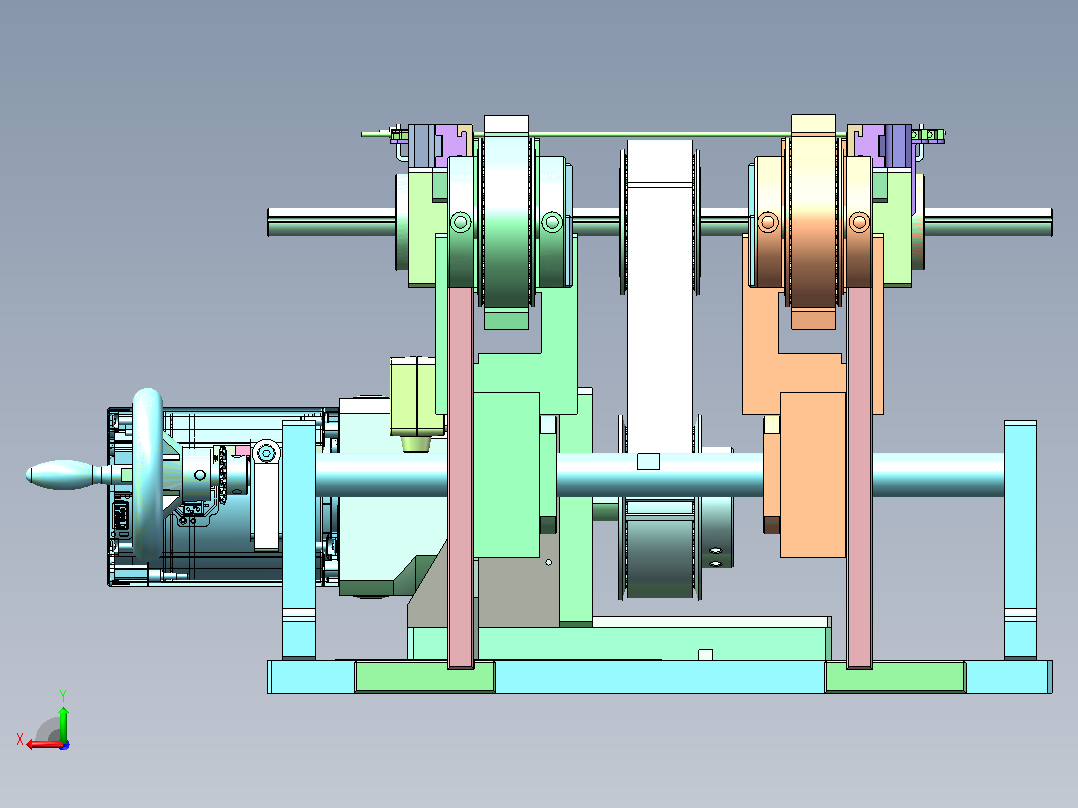1078x808 pixels.
Task: Select the thin upper green shaft at left end
Action: pos(332,222)
